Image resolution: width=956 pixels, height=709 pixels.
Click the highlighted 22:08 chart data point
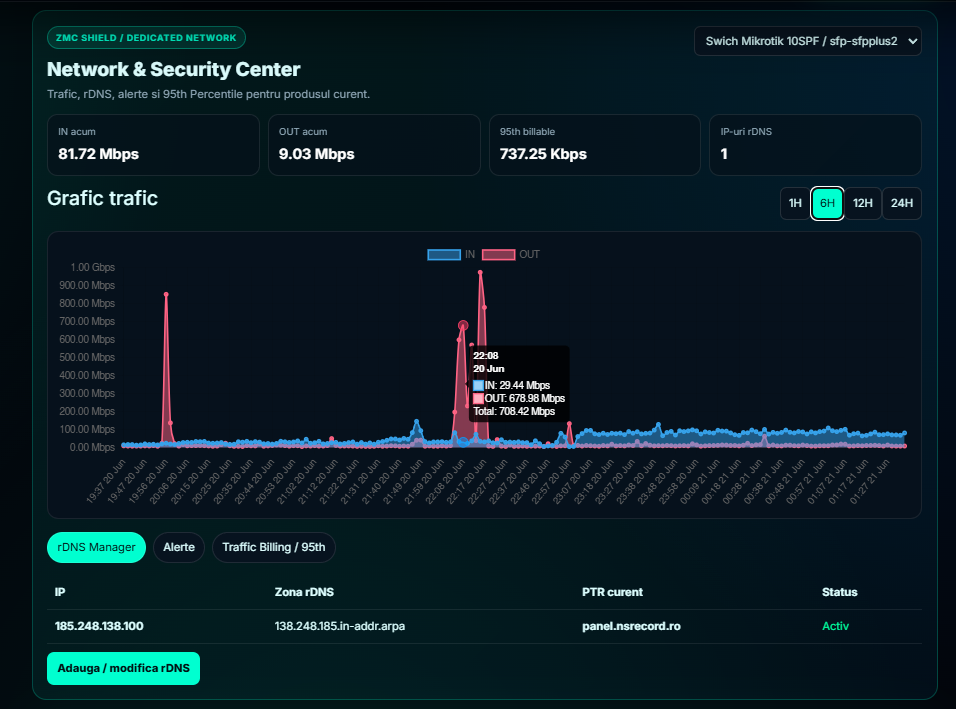[x=463, y=326]
